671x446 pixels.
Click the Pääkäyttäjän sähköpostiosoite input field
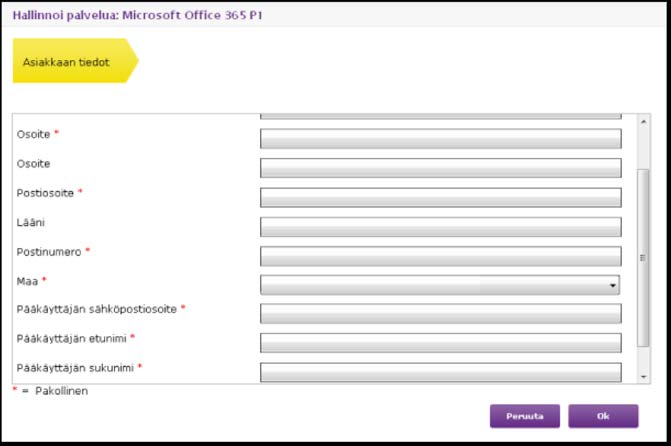coord(441,314)
